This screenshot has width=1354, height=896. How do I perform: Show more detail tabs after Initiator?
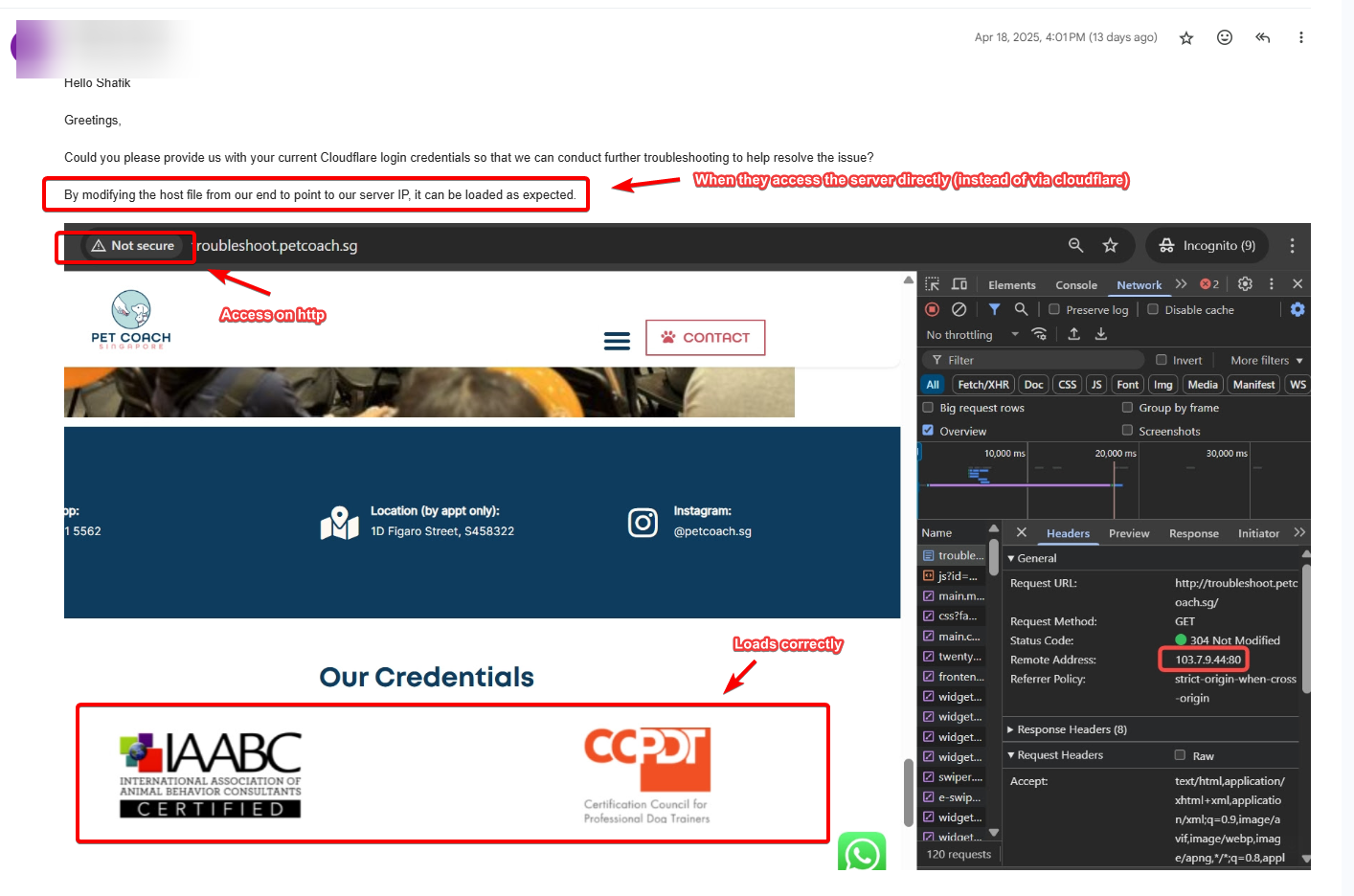click(x=1299, y=532)
